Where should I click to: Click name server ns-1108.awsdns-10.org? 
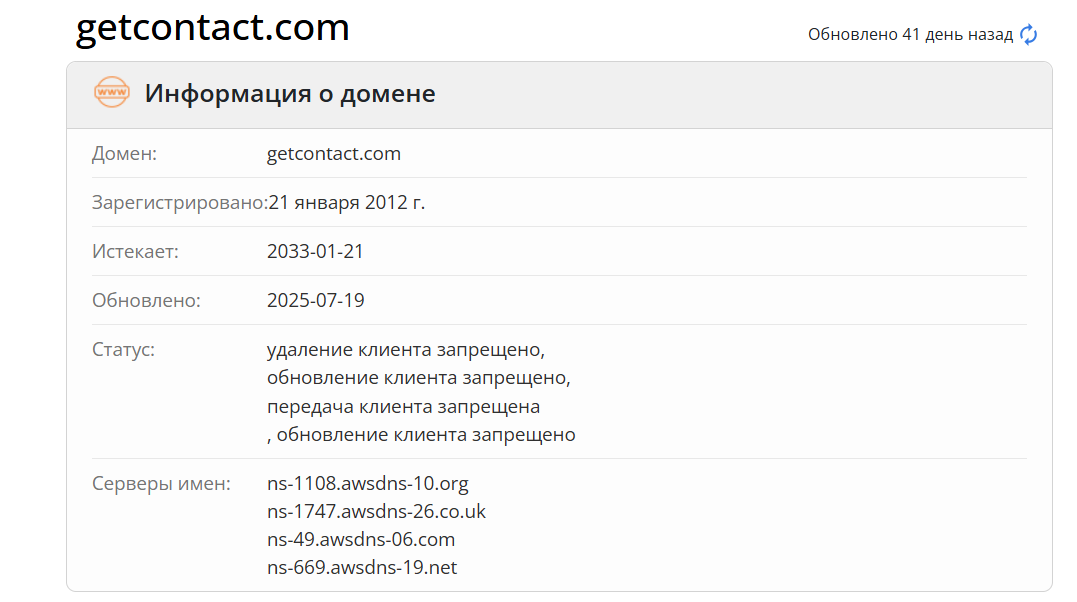click(x=367, y=484)
